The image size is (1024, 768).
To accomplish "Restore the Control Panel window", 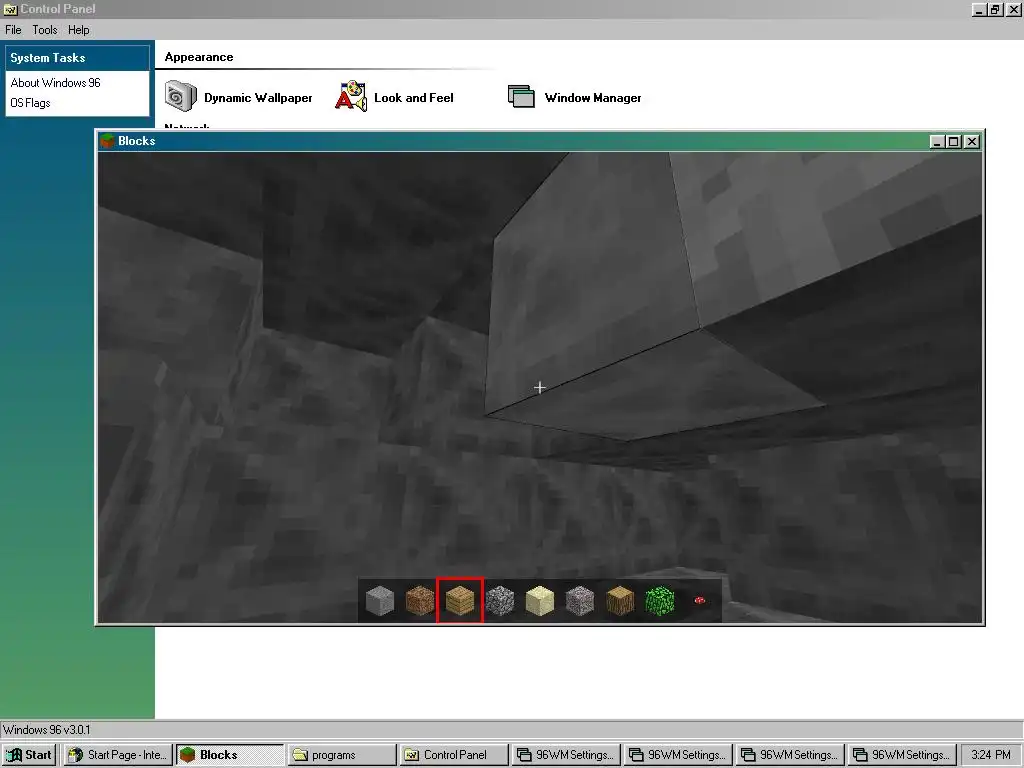I will 995,10.
